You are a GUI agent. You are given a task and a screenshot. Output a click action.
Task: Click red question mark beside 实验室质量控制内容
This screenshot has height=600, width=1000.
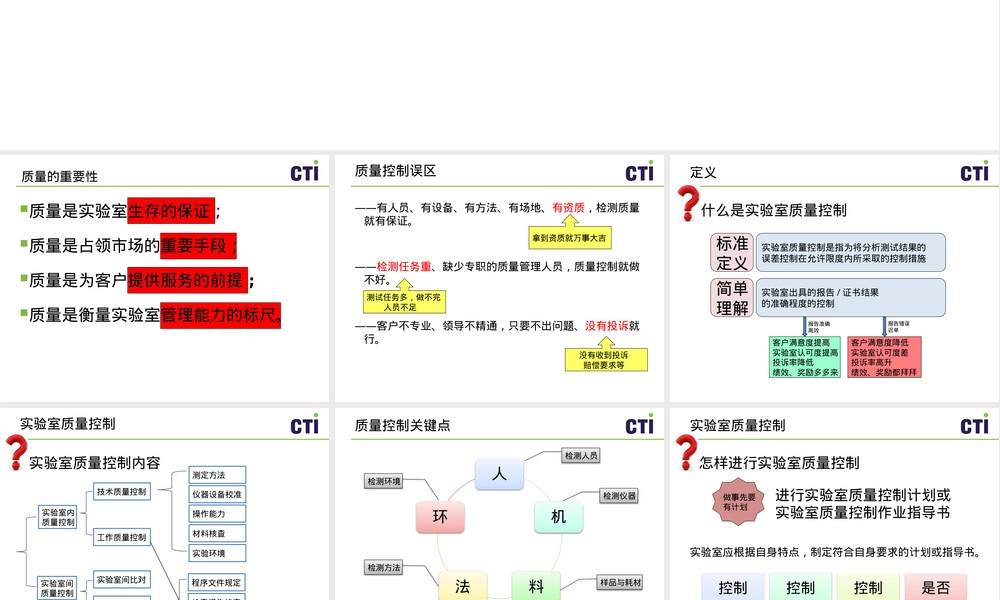(x=17, y=452)
